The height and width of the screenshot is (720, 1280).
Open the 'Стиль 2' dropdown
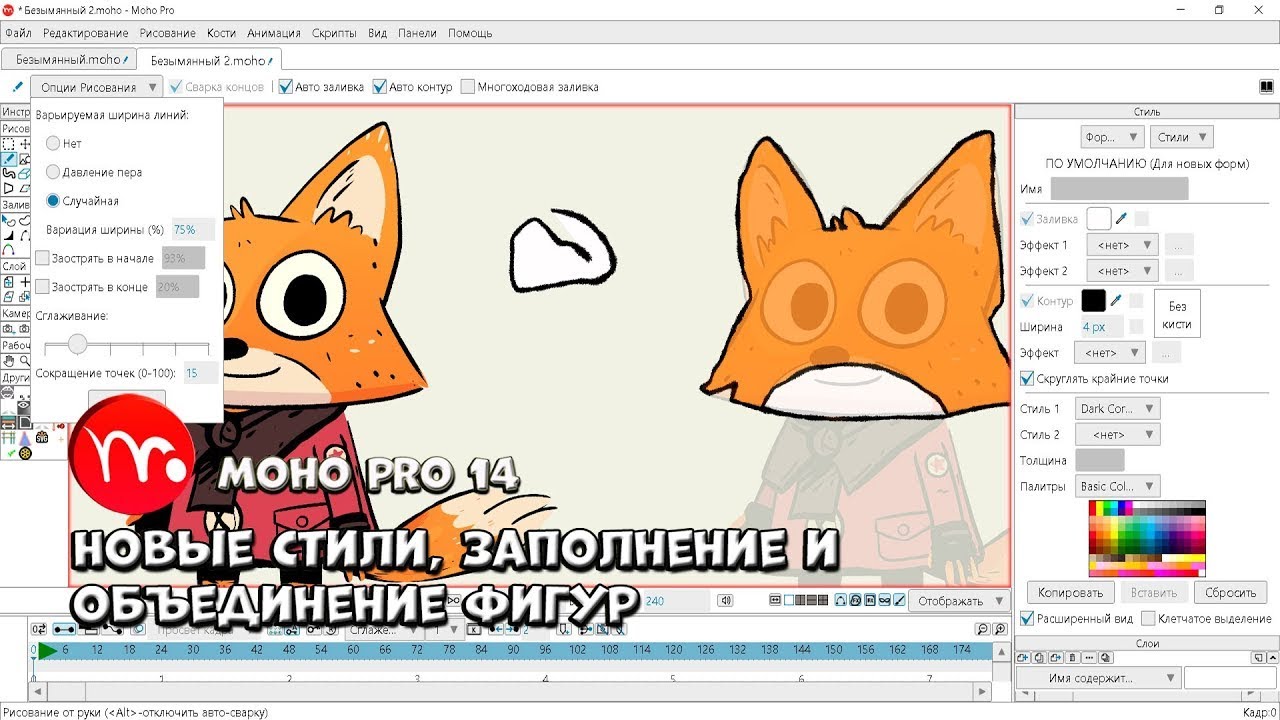[1118, 435]
